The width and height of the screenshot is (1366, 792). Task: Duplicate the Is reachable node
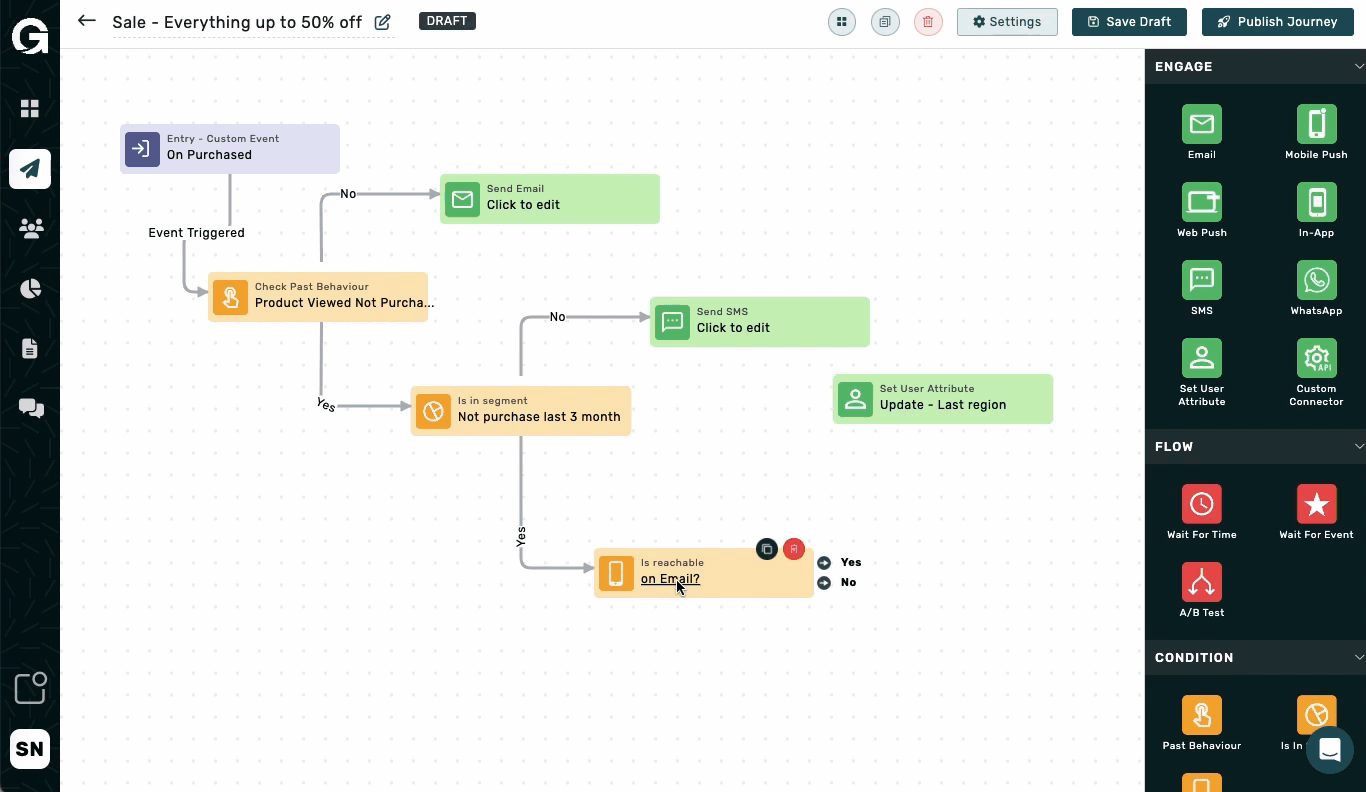point(767,549)
